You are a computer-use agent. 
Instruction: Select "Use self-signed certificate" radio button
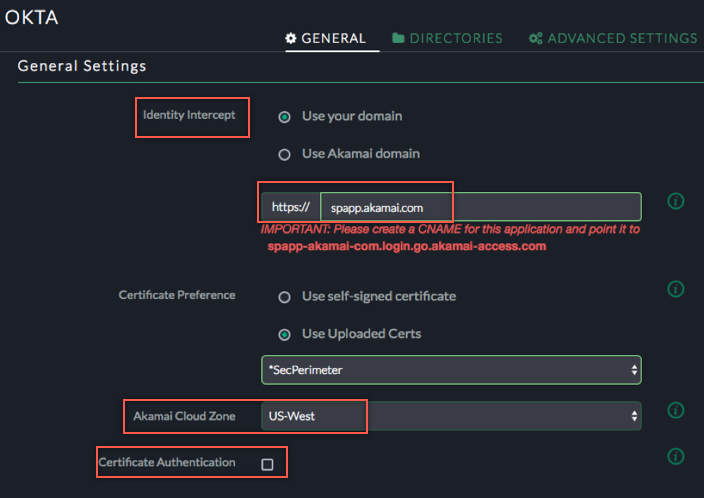pyautogui.click(x=285, y=297)
